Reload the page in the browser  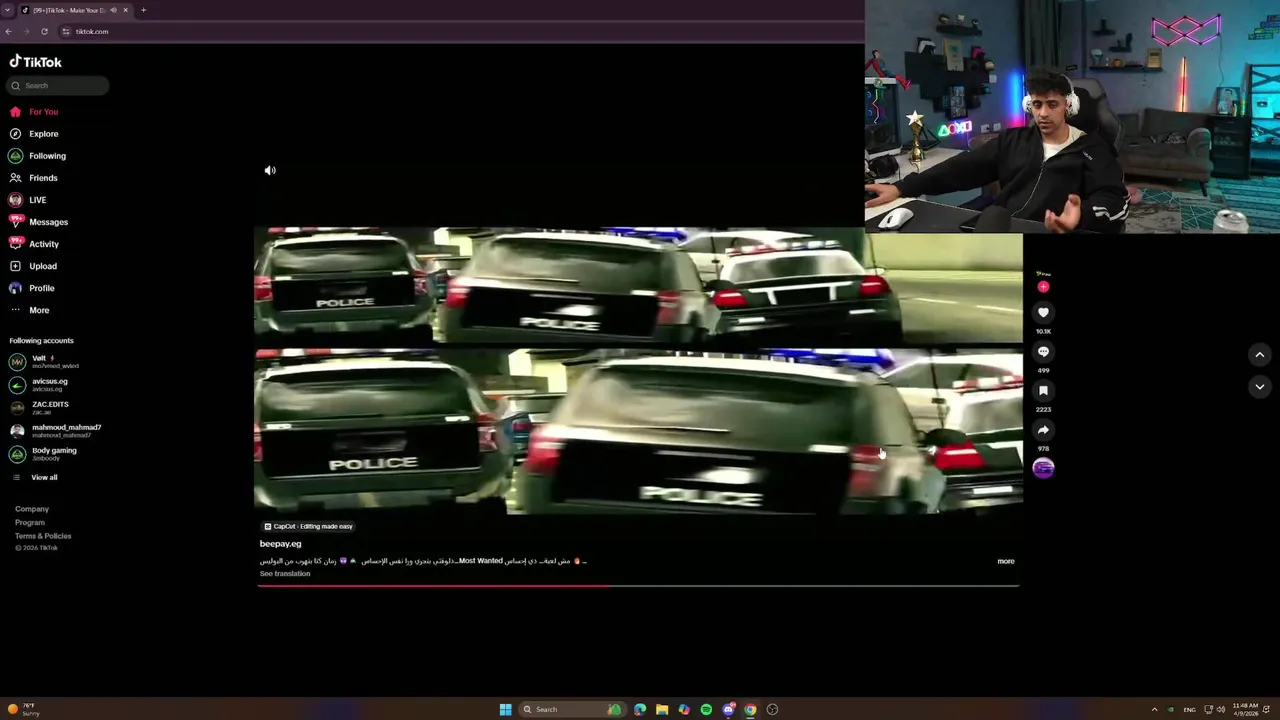click(x=44, y=31)
